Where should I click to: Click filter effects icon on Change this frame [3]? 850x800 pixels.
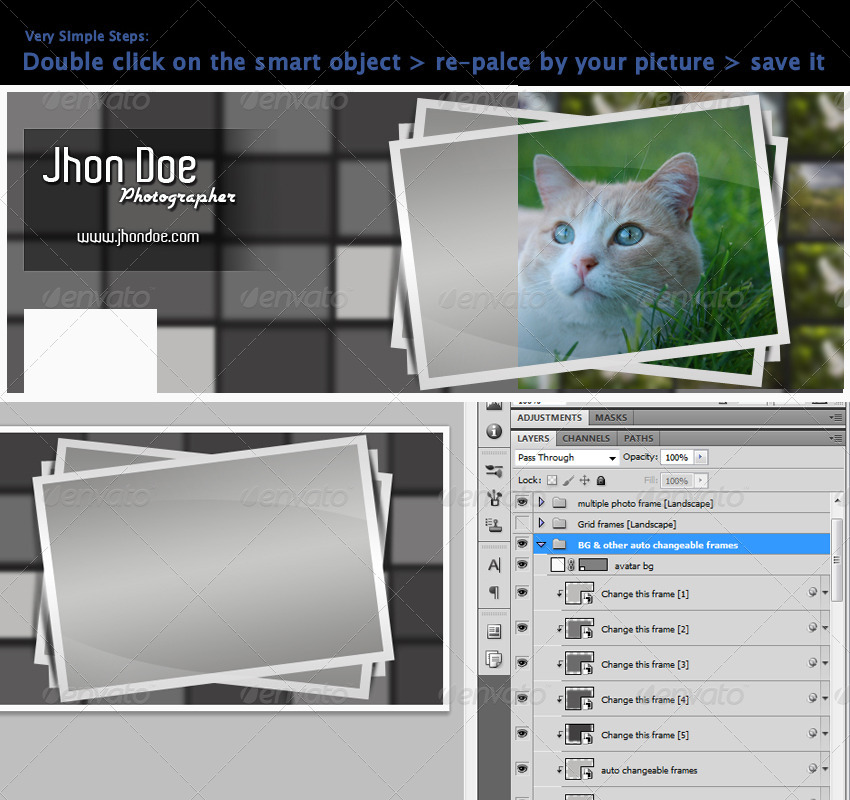812,663
